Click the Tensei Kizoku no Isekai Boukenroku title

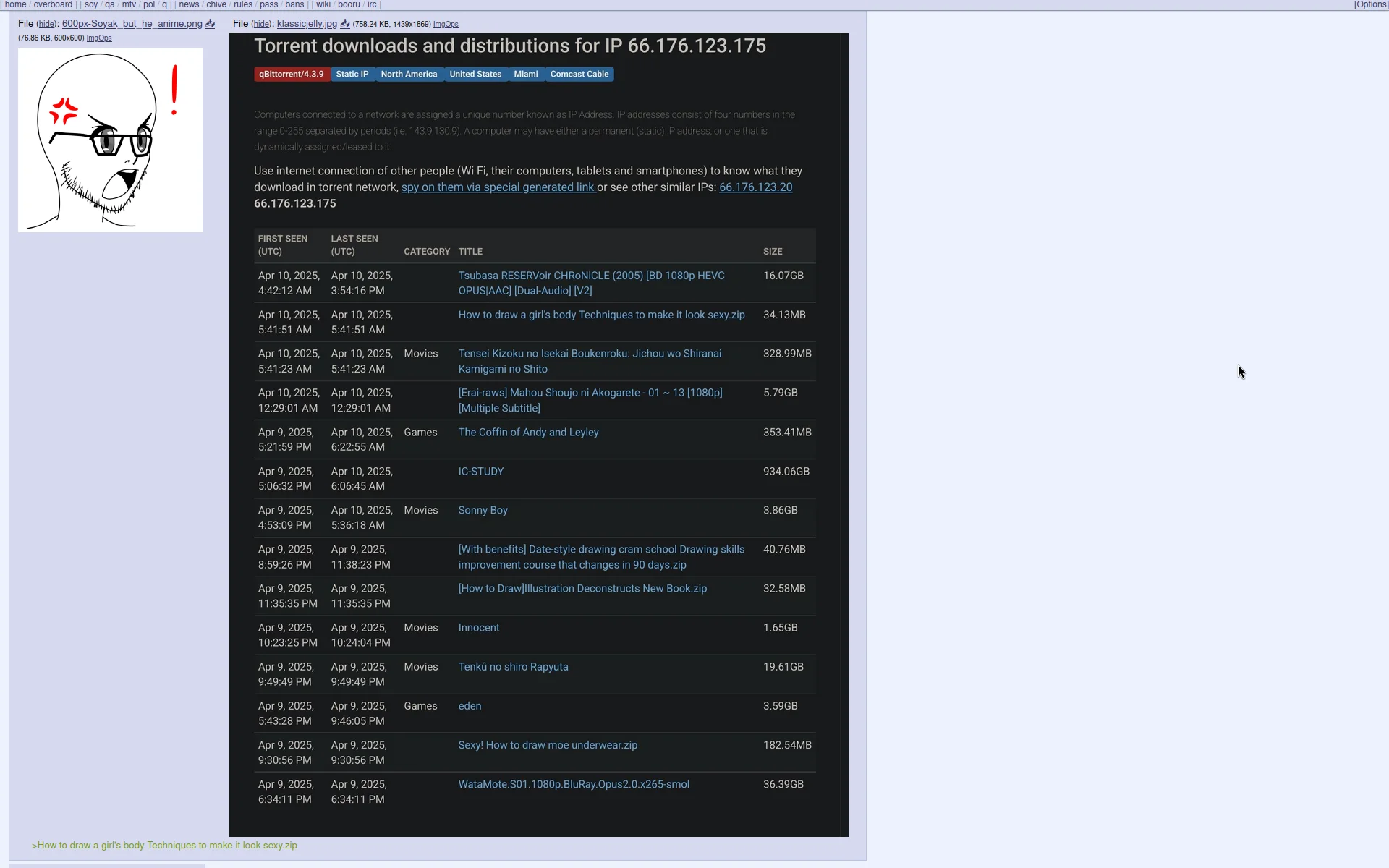tap(590, 361)
